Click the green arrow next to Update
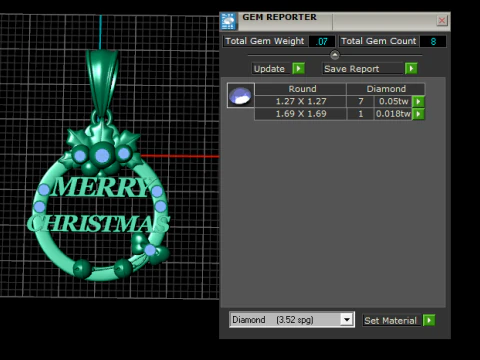The image size is (480, 360). [298, 69]
